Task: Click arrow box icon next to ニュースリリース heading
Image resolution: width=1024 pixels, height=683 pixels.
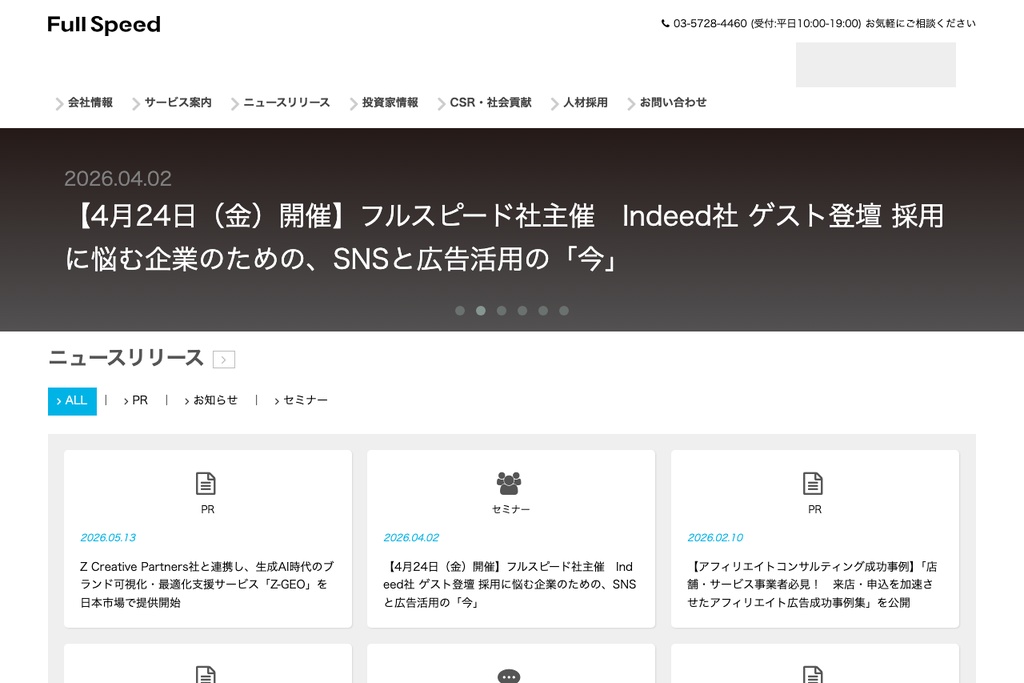Action: tap(224, 359)
